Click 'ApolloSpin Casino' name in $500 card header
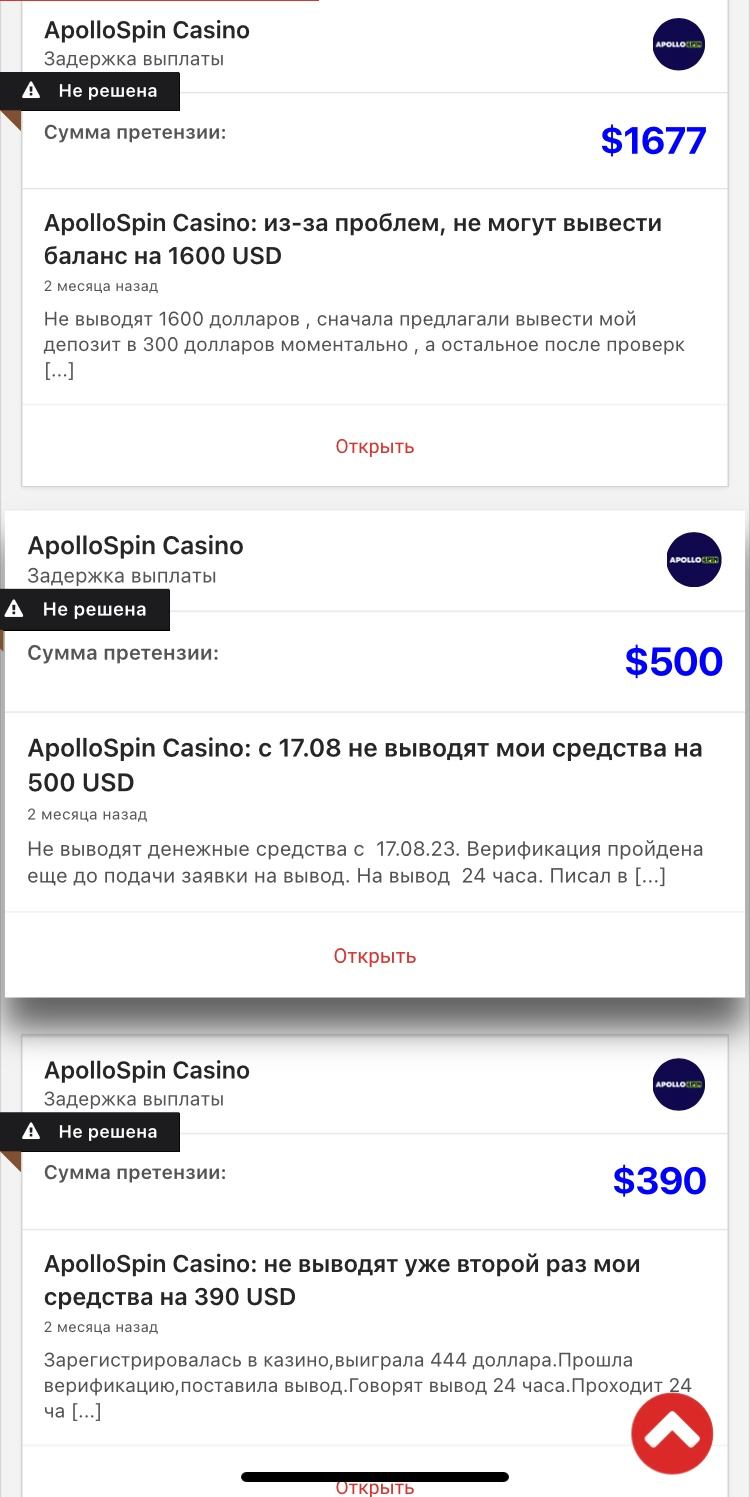 tap(135, 546)
